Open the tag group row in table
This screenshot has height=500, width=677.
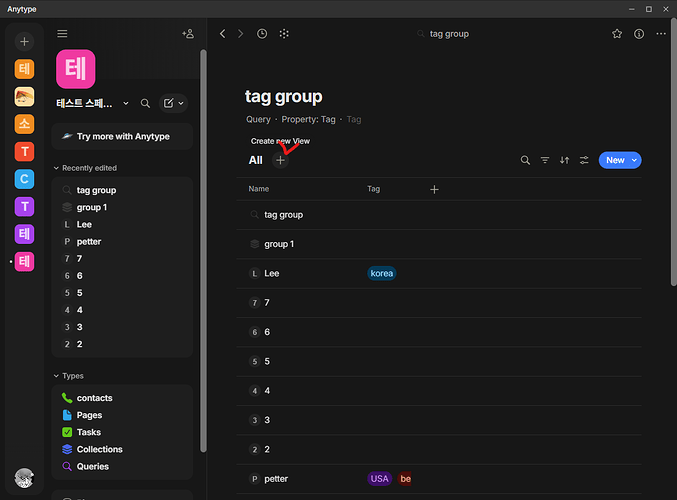point(439,215)
